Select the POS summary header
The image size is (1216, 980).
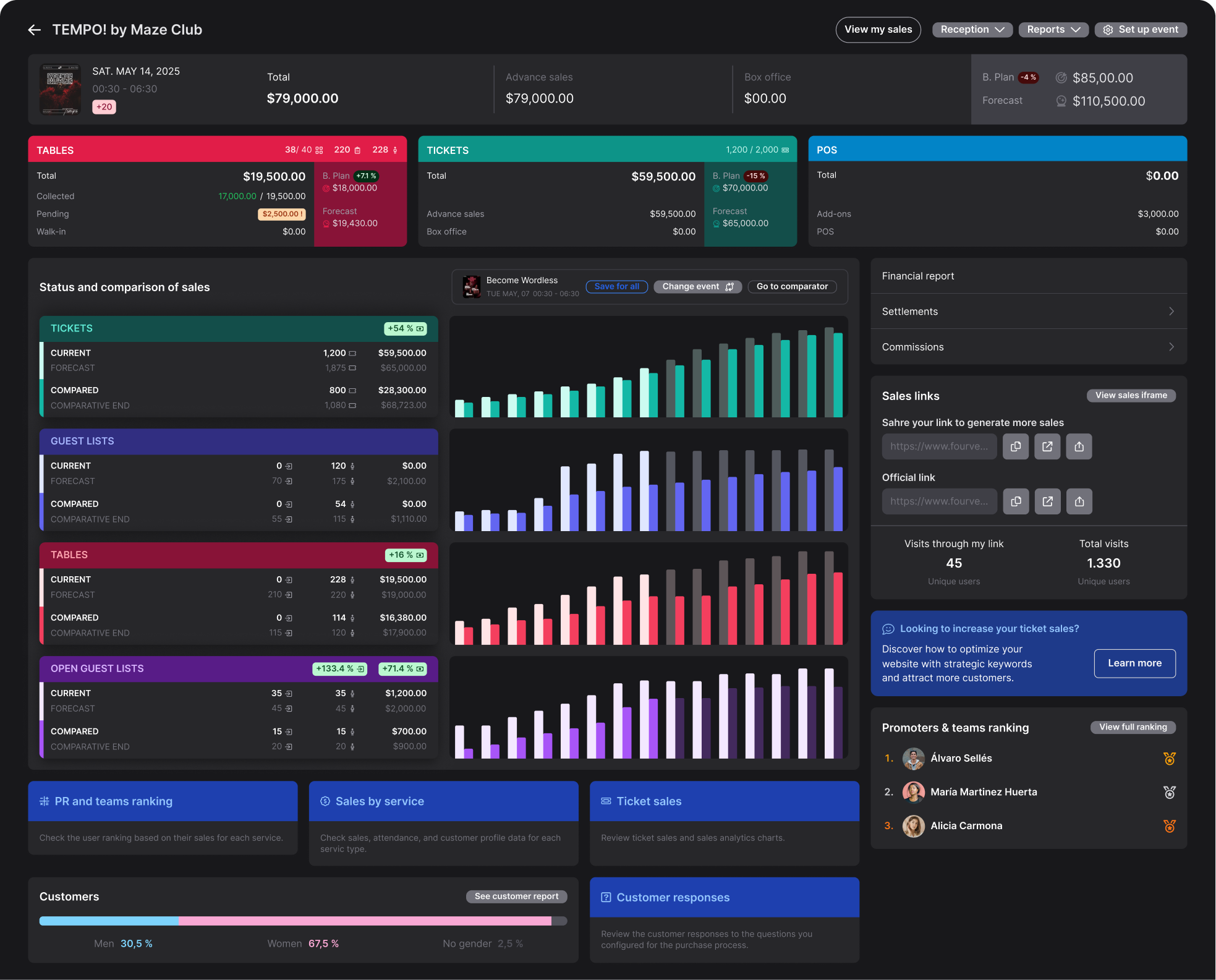[x=997, y=150]
